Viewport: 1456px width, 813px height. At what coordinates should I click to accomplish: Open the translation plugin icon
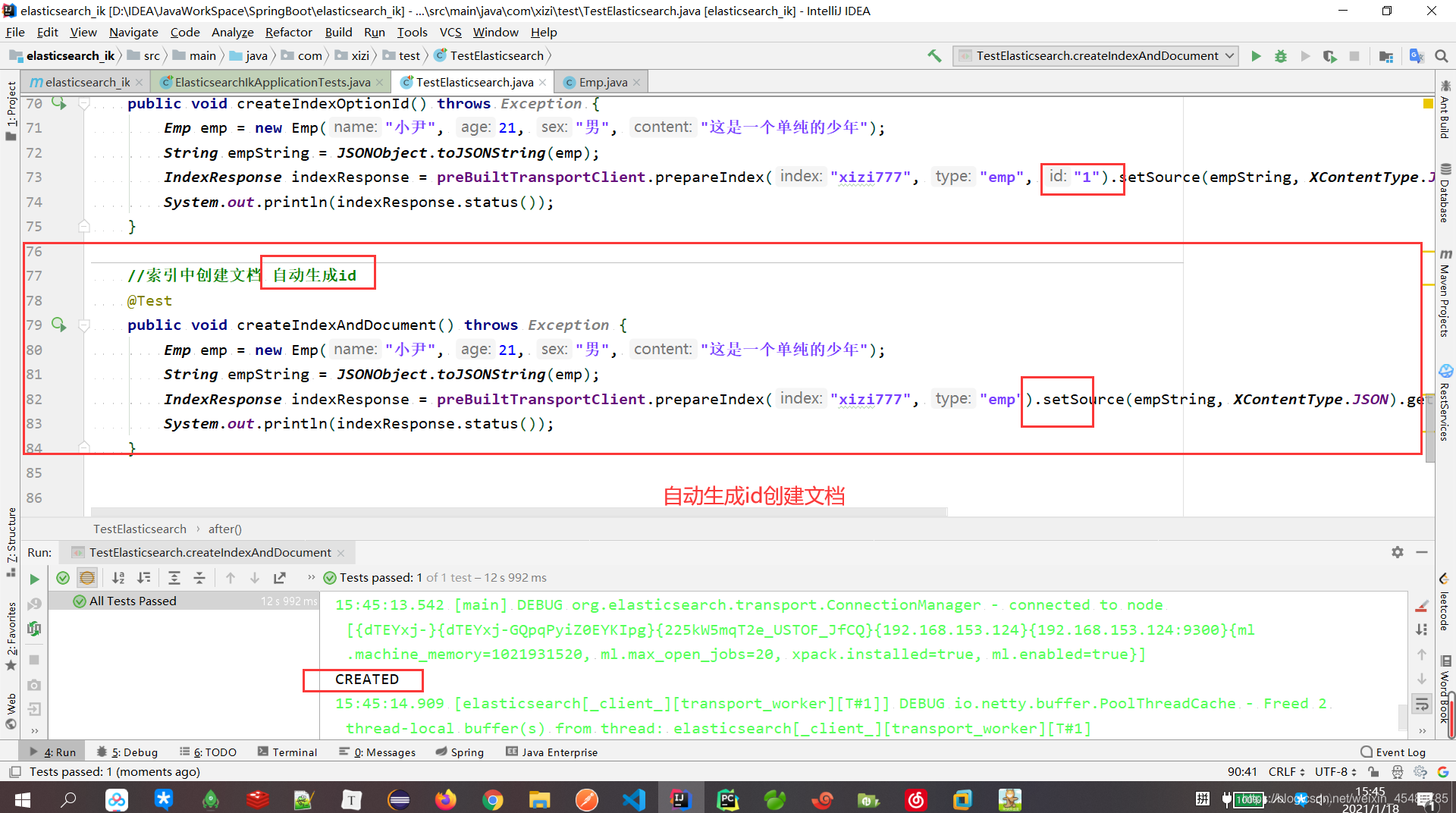pos(1416,55)
